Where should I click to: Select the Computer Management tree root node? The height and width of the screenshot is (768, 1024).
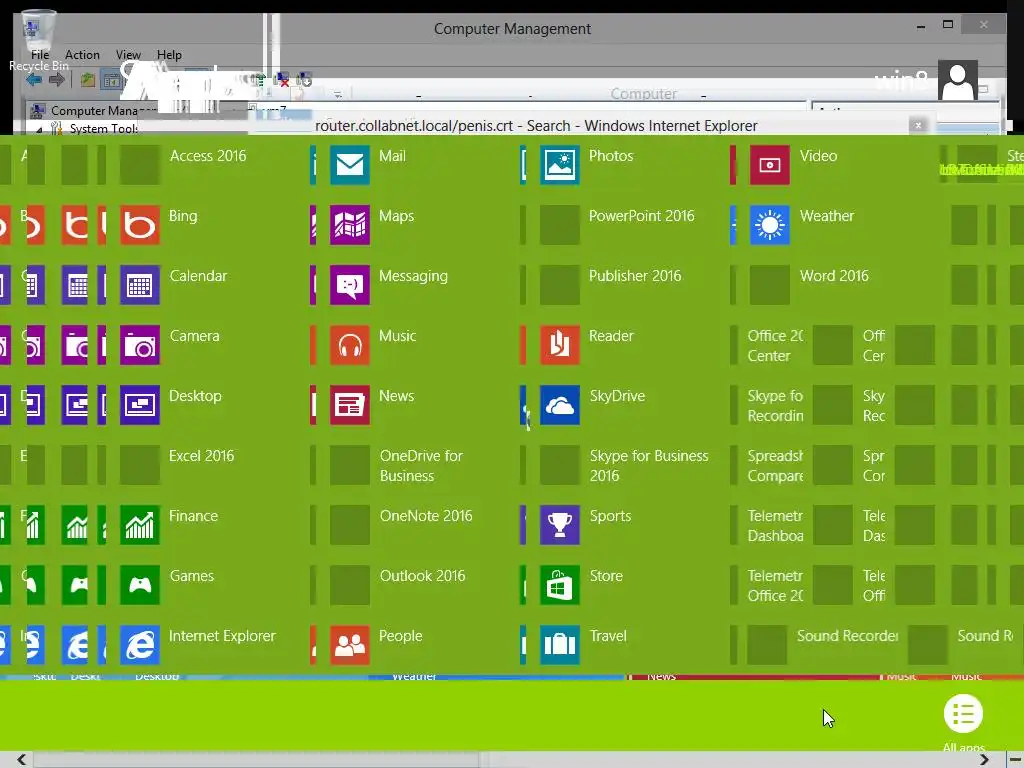click(94, 110)
